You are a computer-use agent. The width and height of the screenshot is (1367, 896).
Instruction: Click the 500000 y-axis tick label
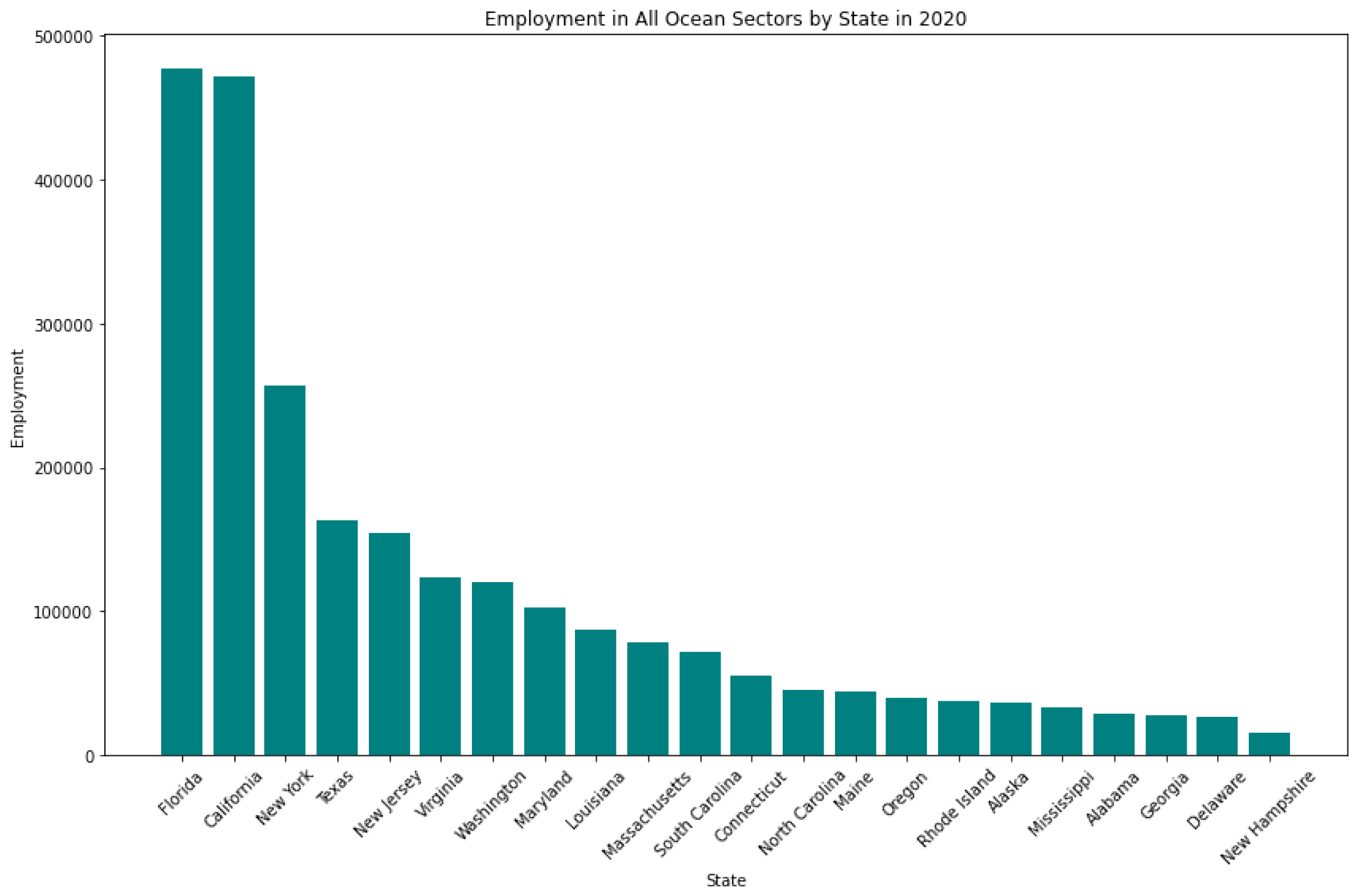coord(63,37)
